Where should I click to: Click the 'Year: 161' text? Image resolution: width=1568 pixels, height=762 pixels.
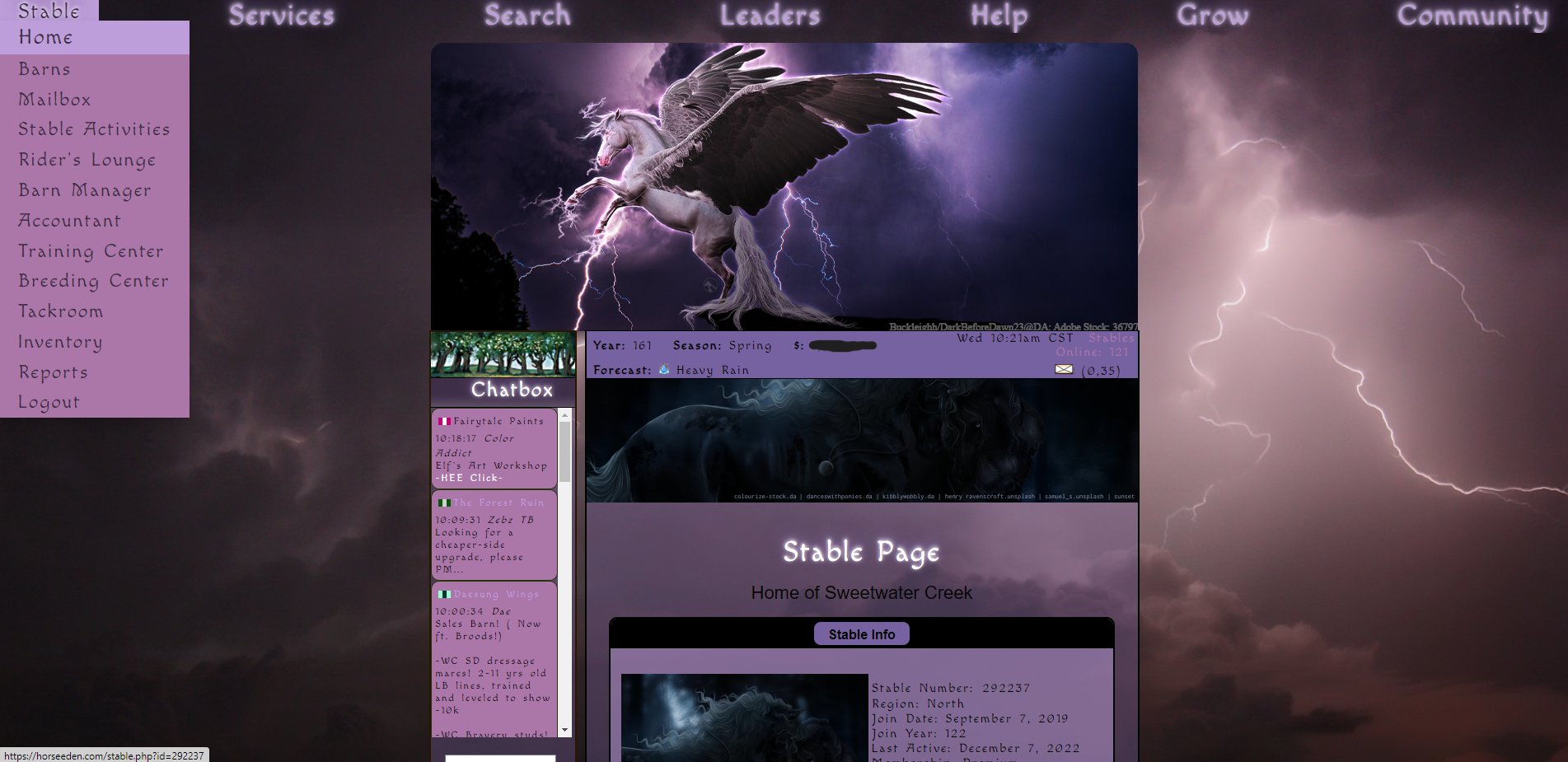pos(623,345)
